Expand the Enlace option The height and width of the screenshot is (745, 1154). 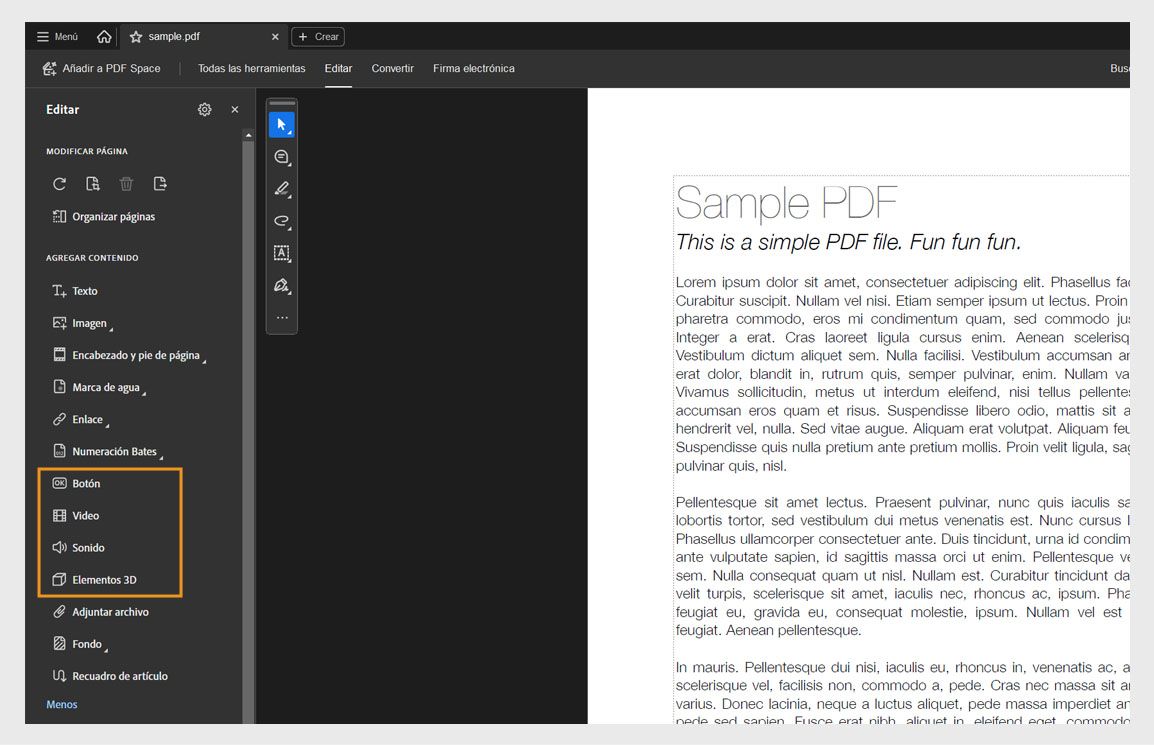[x=80, y=420]
